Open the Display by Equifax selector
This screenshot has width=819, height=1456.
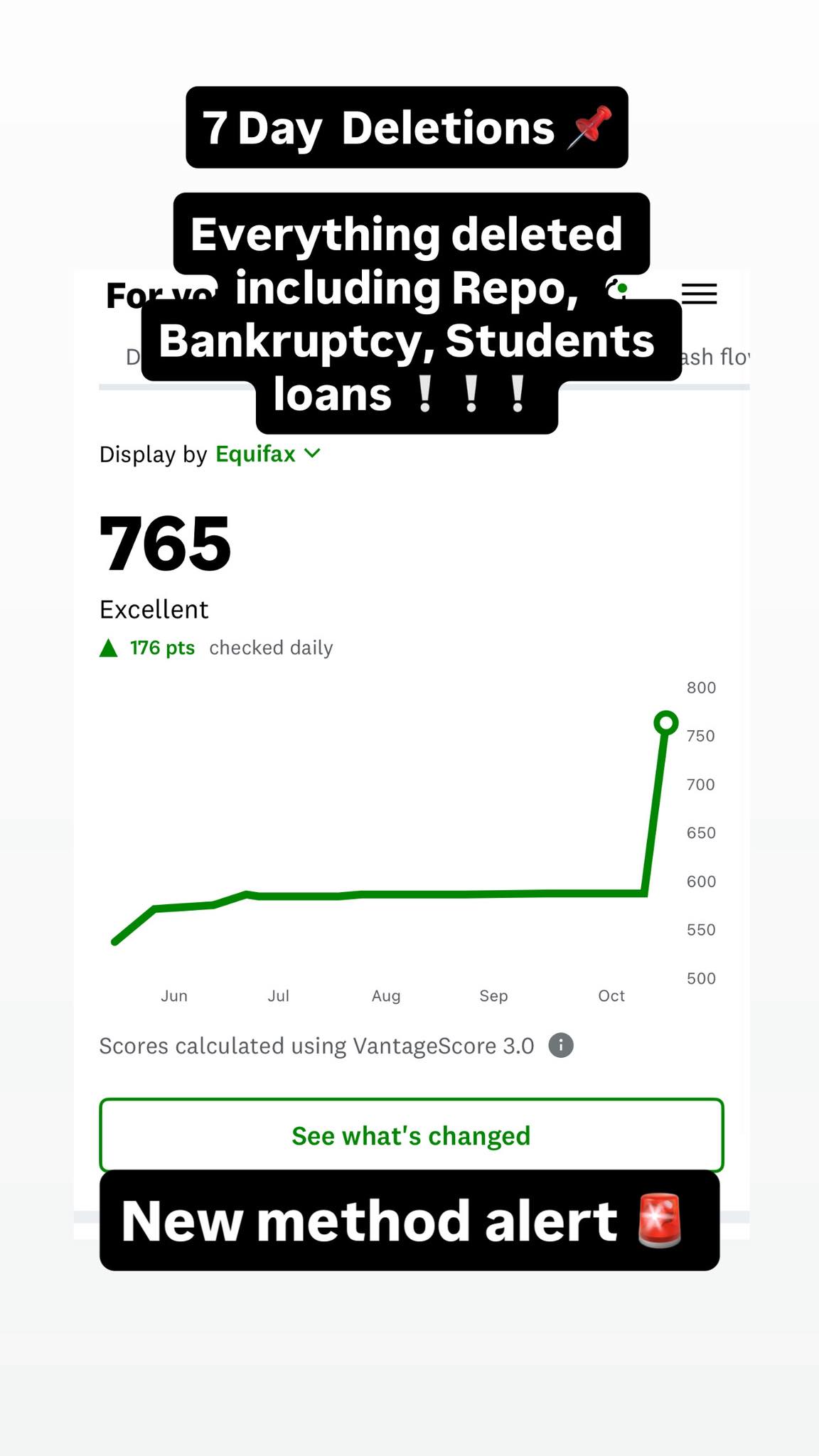pyautogui.click(x=255, y=454)
